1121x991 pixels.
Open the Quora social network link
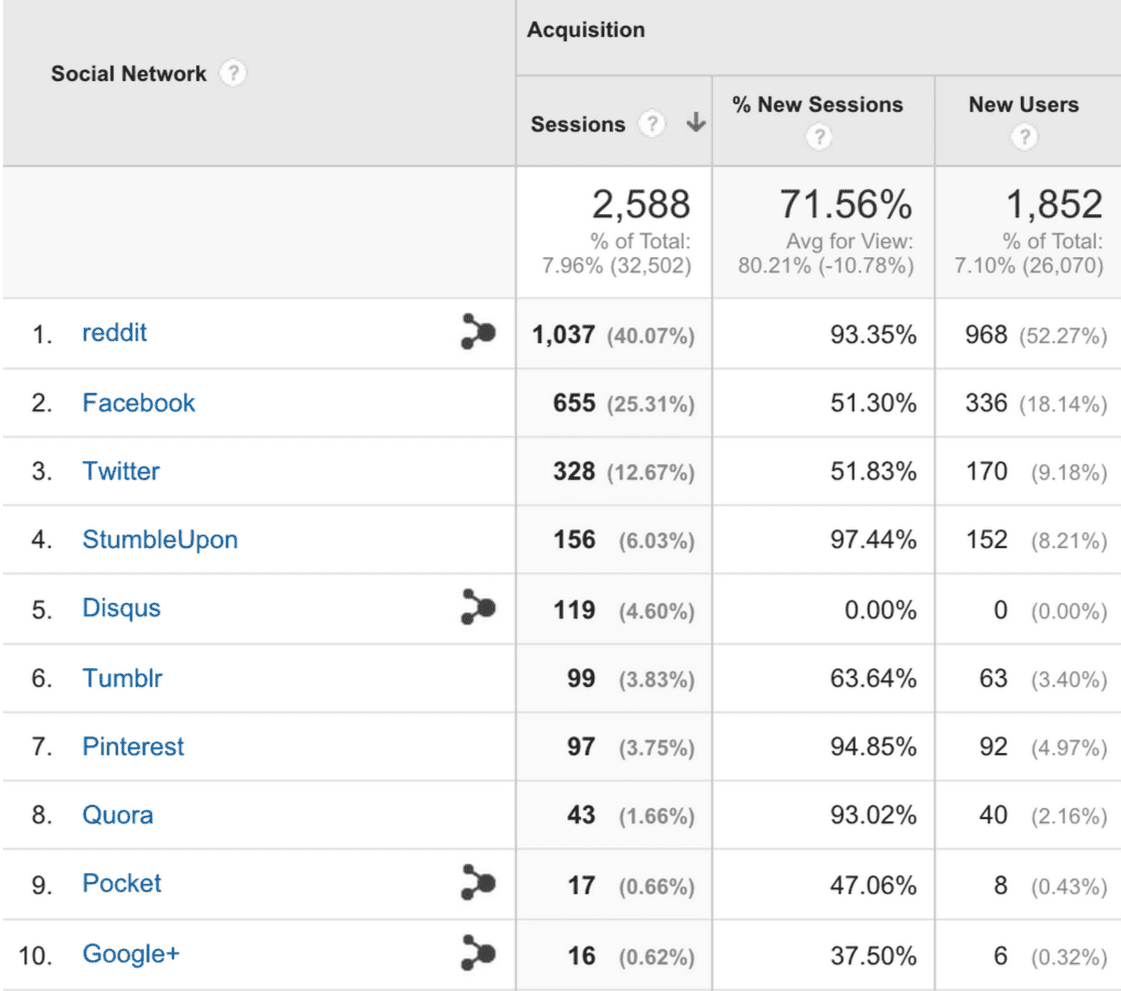click(x=118, y=815)
